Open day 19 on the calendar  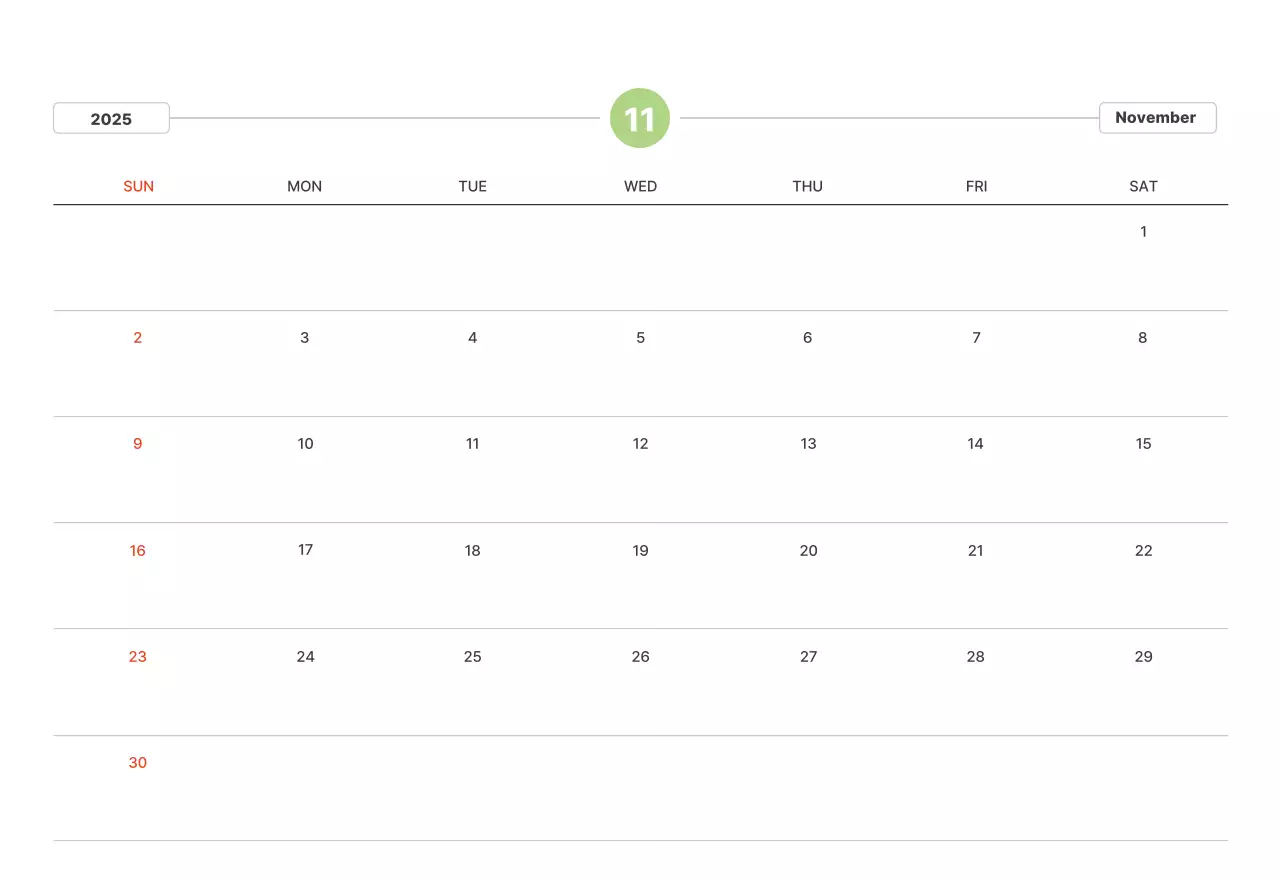(640, 551)
